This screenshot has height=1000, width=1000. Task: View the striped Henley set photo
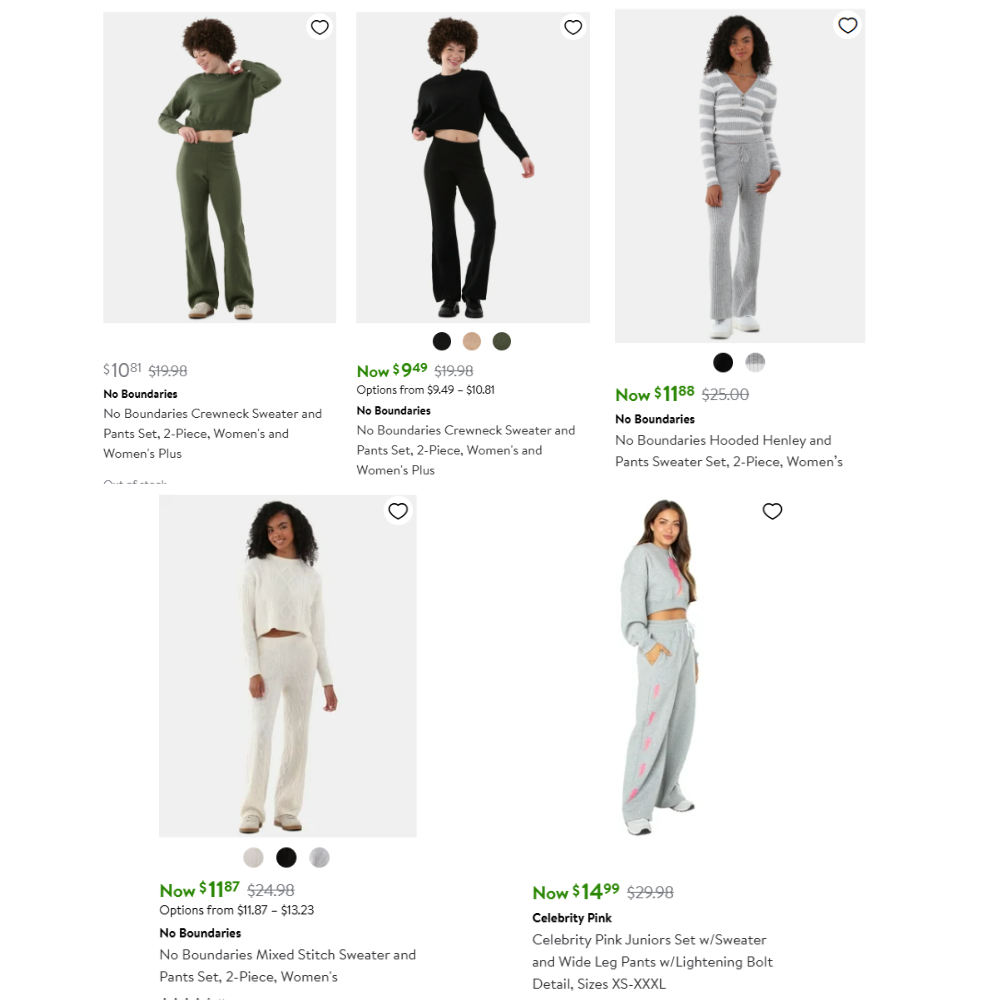740,176
